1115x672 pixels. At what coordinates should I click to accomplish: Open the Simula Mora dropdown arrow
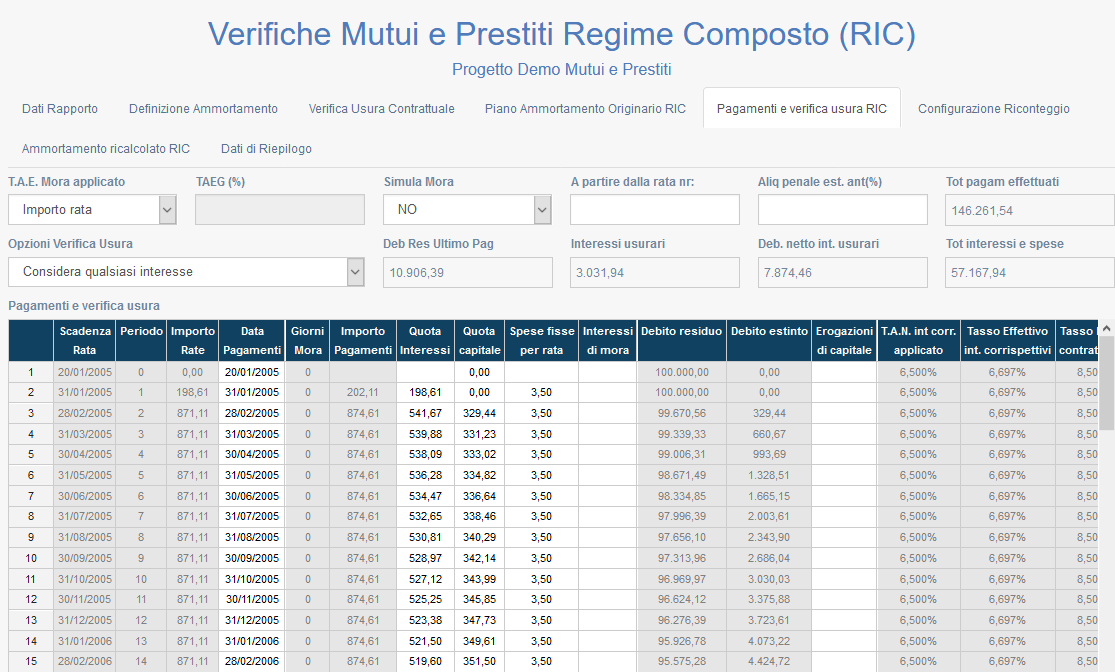click(x=543, y=210)
